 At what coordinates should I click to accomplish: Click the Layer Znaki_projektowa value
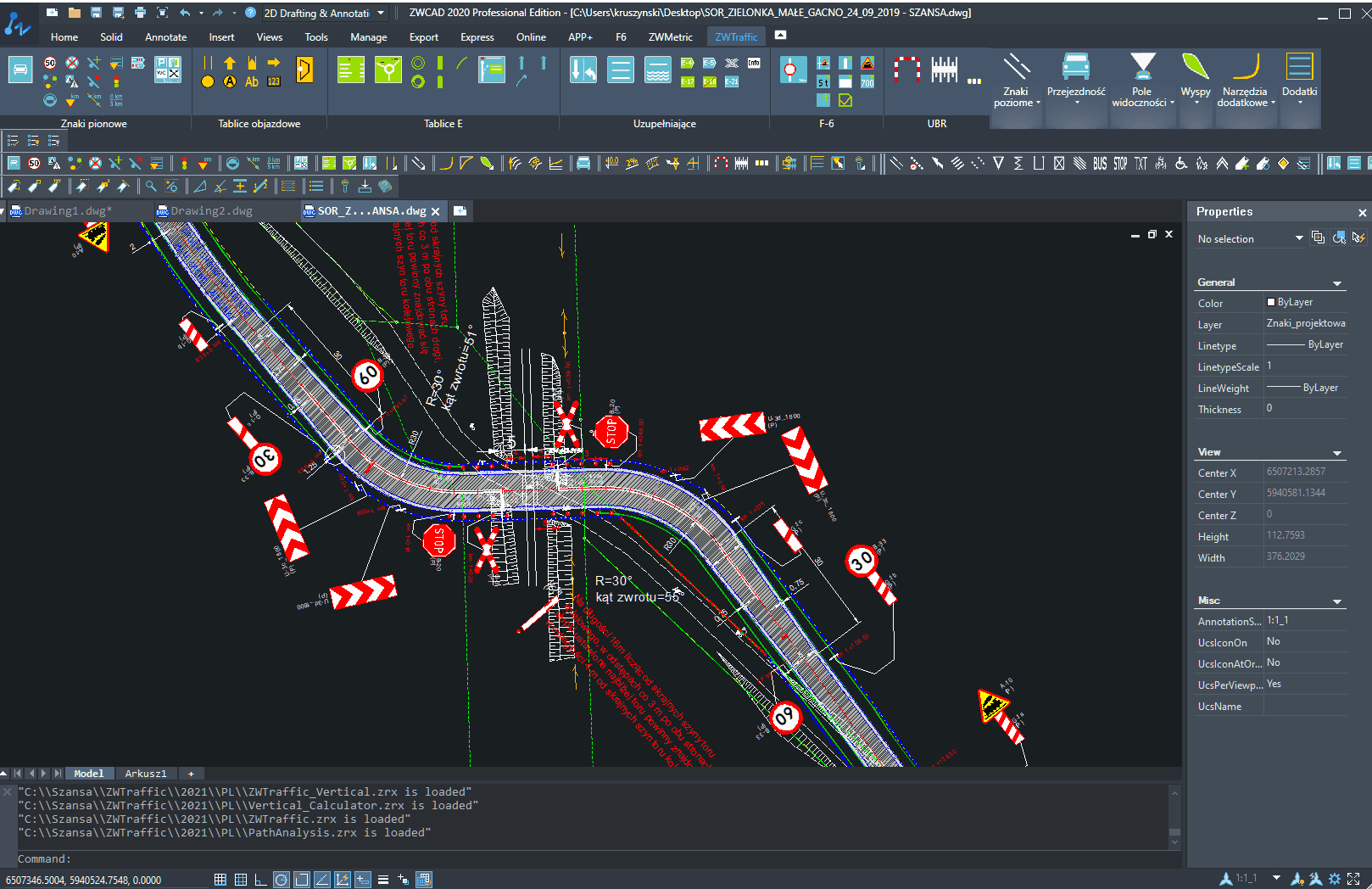(x=1305, y=323)
